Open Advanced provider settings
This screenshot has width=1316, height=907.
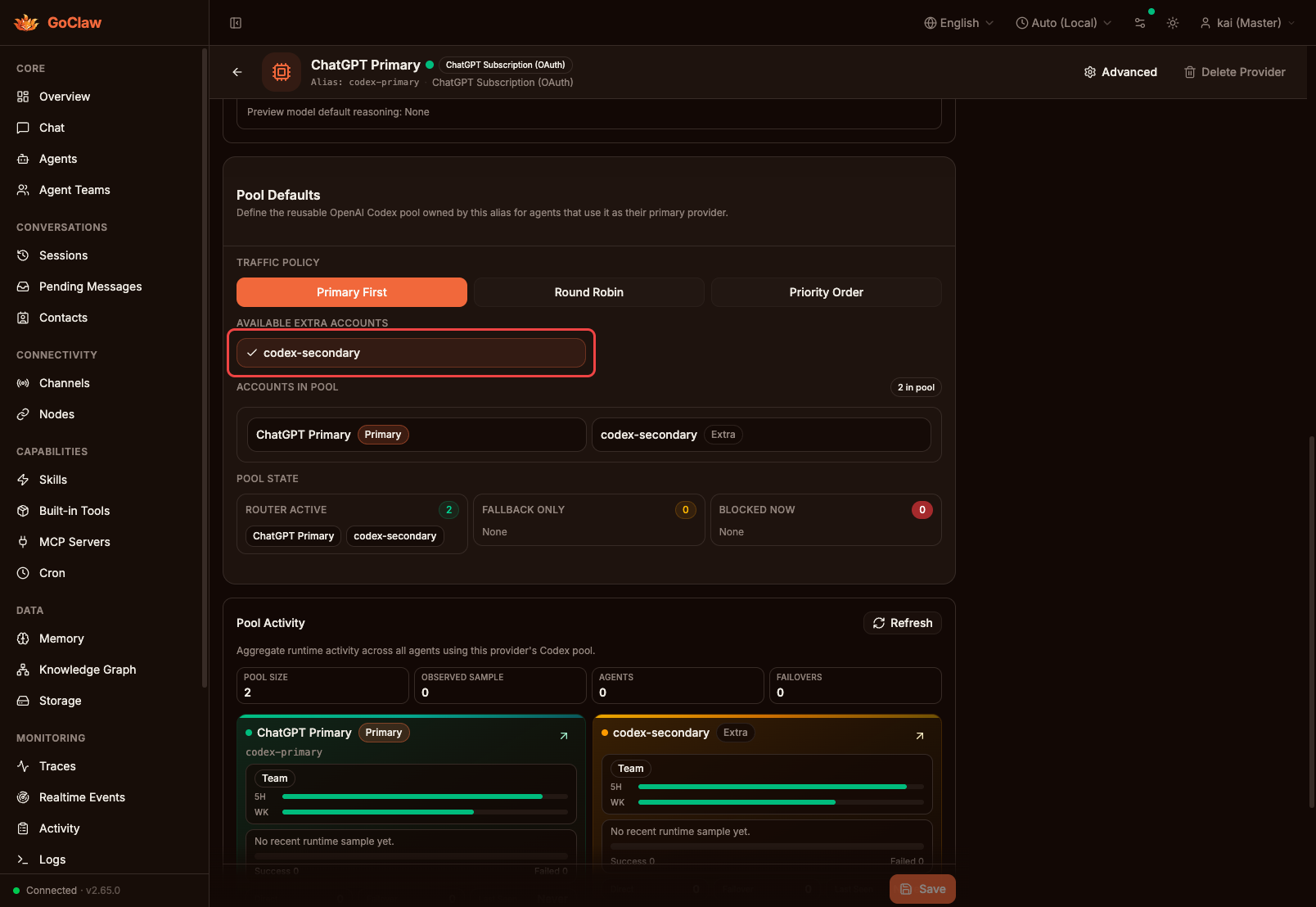pos(1120,72)
